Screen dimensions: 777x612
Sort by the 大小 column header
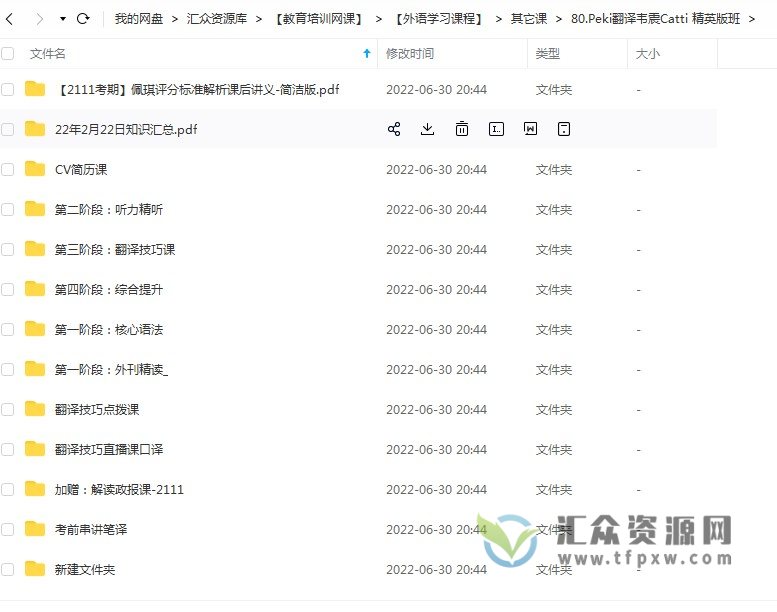(x=648, y=54)
